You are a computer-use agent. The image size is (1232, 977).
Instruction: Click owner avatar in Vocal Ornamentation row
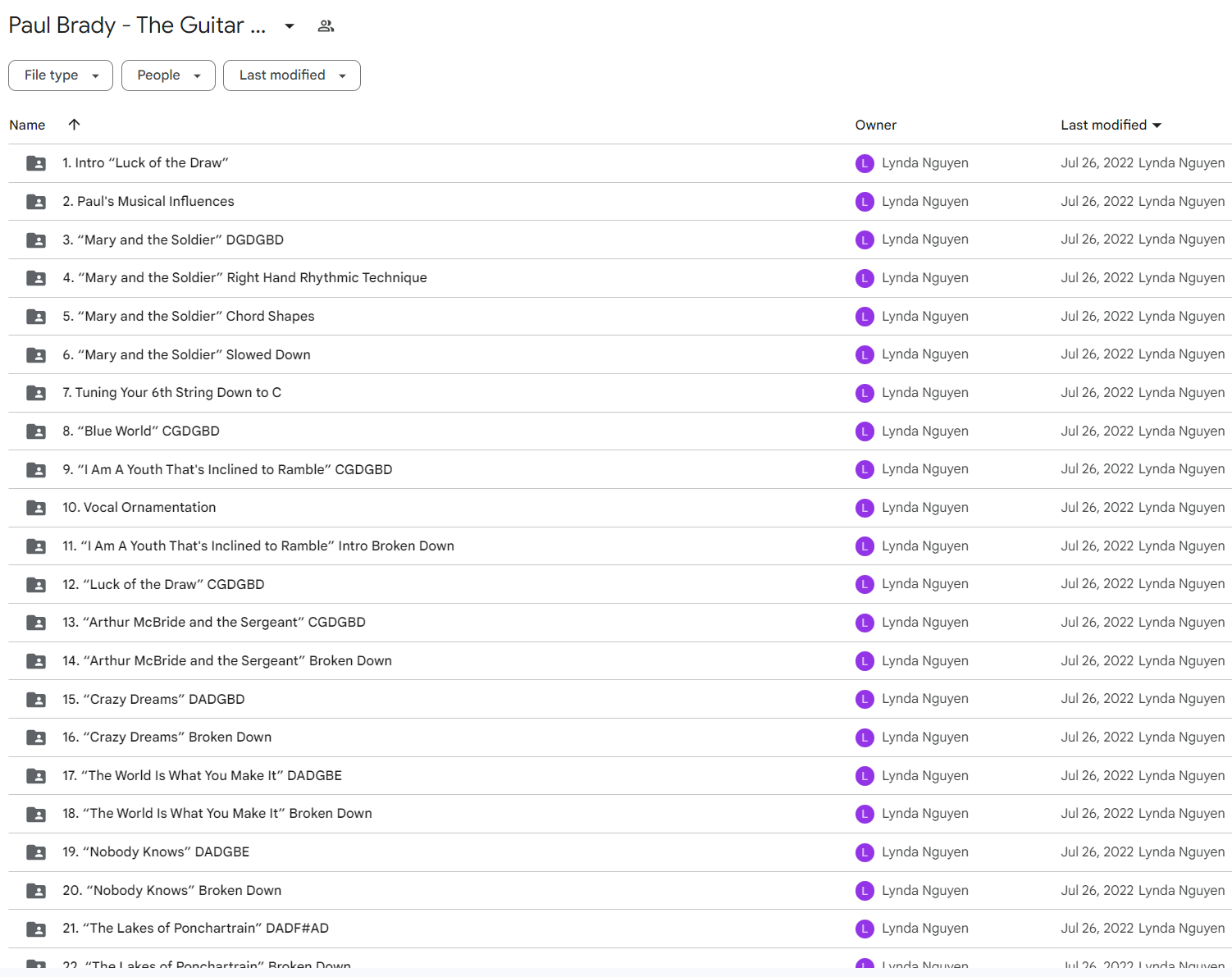click(865, 508)
